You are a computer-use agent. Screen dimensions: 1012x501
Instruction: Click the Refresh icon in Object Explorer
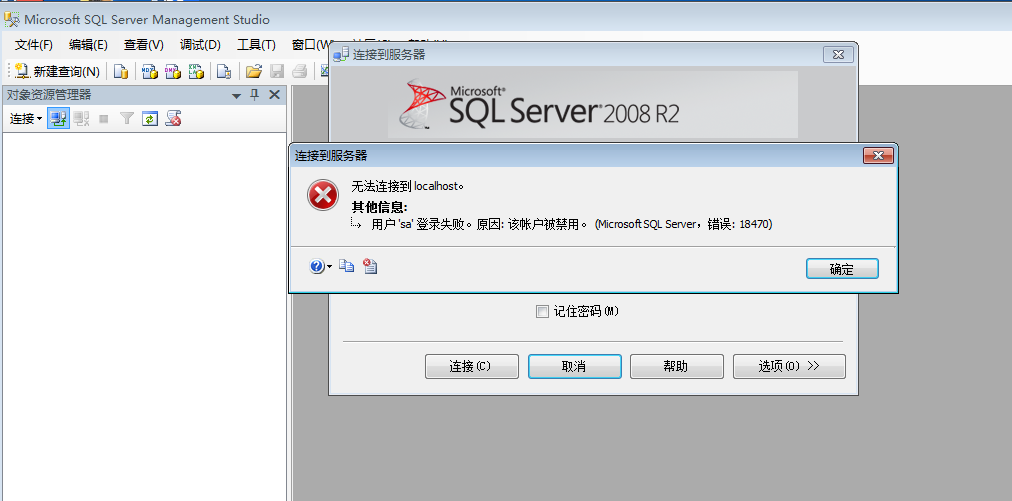point(150,119)
